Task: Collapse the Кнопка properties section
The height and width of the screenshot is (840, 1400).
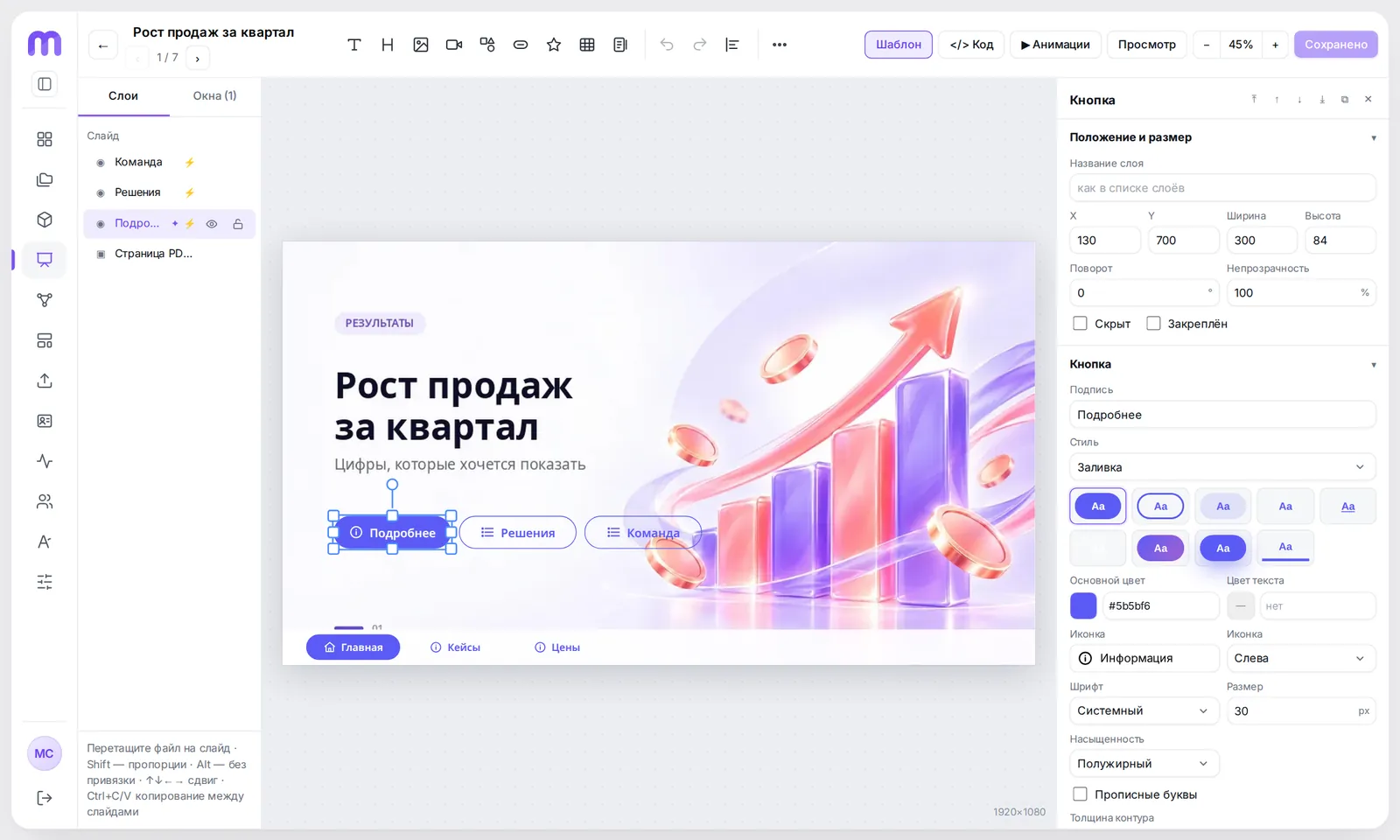Action: point(1373,365)
